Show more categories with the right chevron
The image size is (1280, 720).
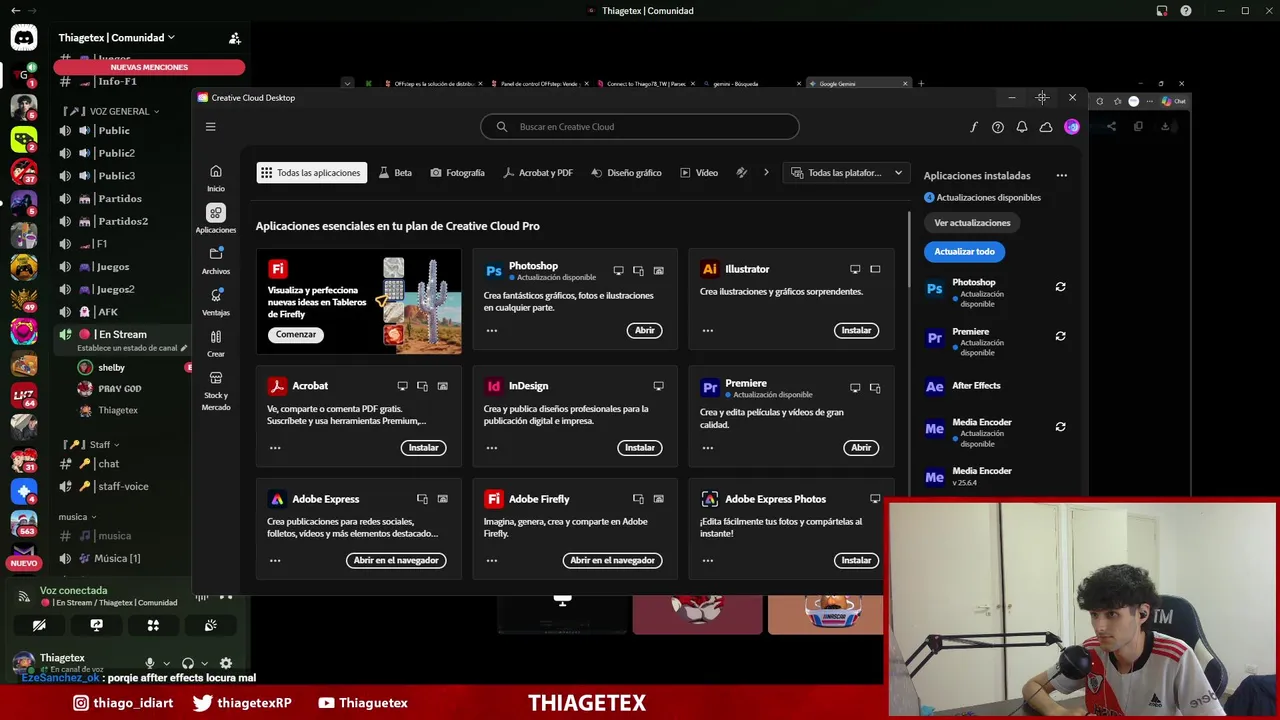(x=766, y=173)
